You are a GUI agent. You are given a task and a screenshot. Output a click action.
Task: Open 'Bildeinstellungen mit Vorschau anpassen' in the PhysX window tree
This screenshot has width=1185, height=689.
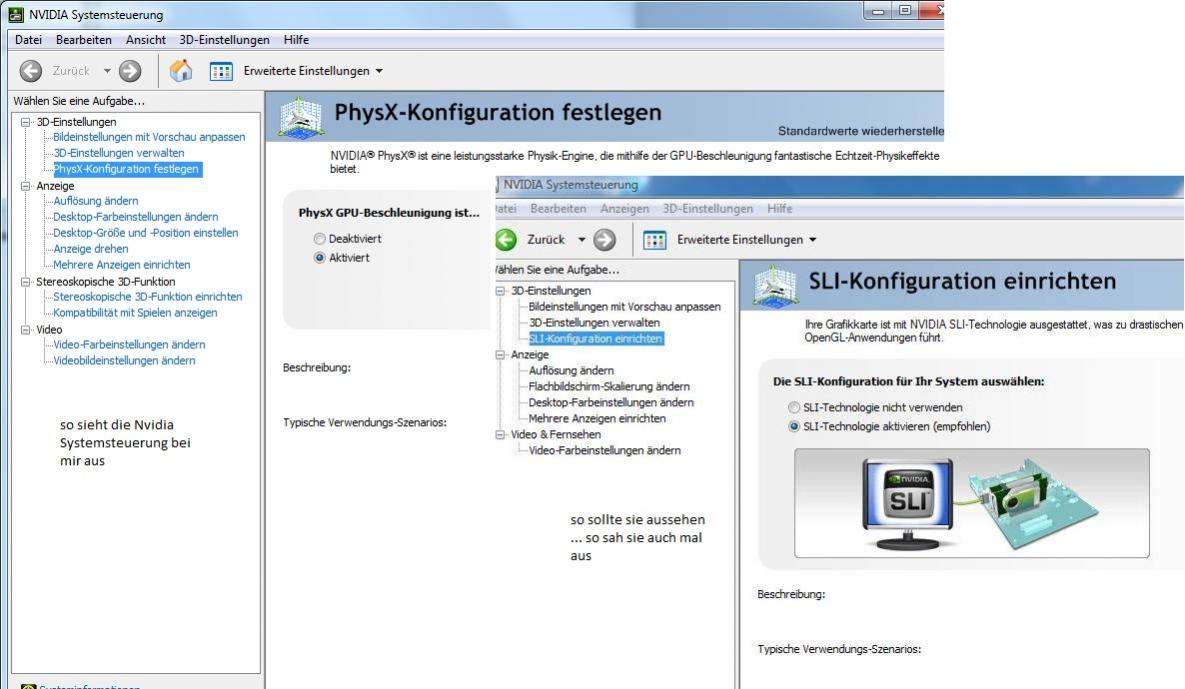[x=150, y=137]
